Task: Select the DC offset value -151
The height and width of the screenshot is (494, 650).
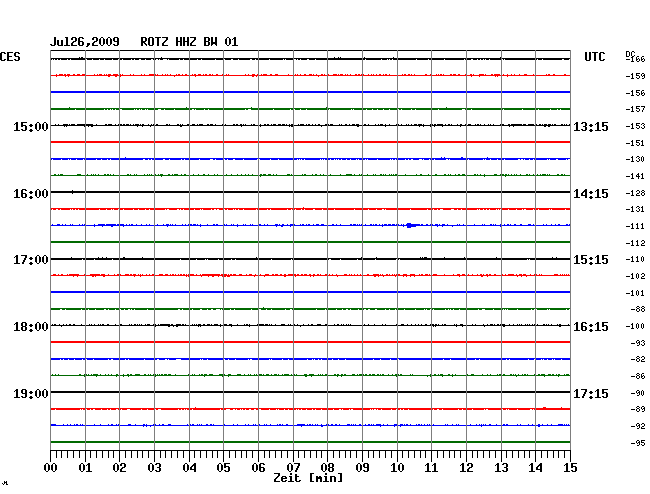Action: (635, 143)
